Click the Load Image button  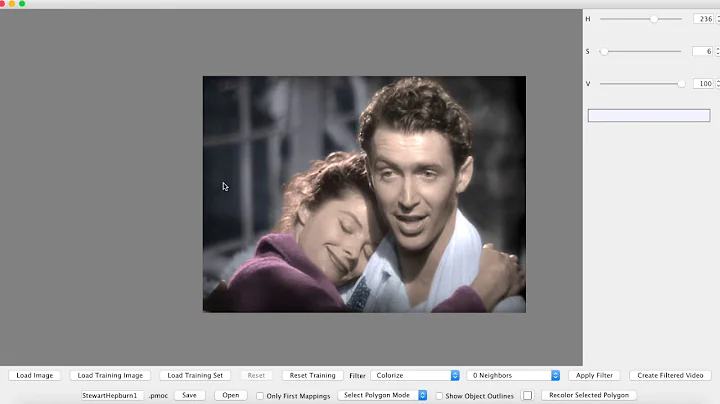pos(34,375)
